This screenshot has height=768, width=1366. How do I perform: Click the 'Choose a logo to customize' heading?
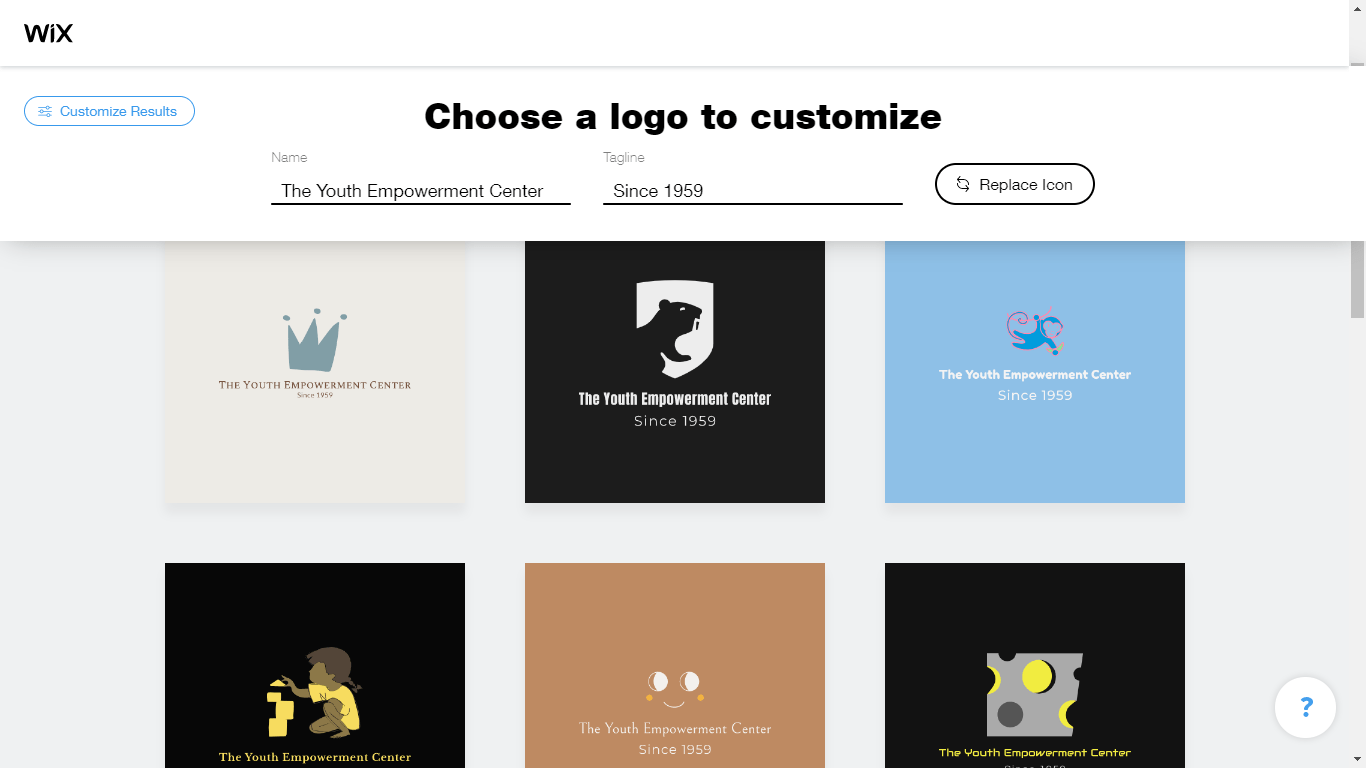coord(683,116)
